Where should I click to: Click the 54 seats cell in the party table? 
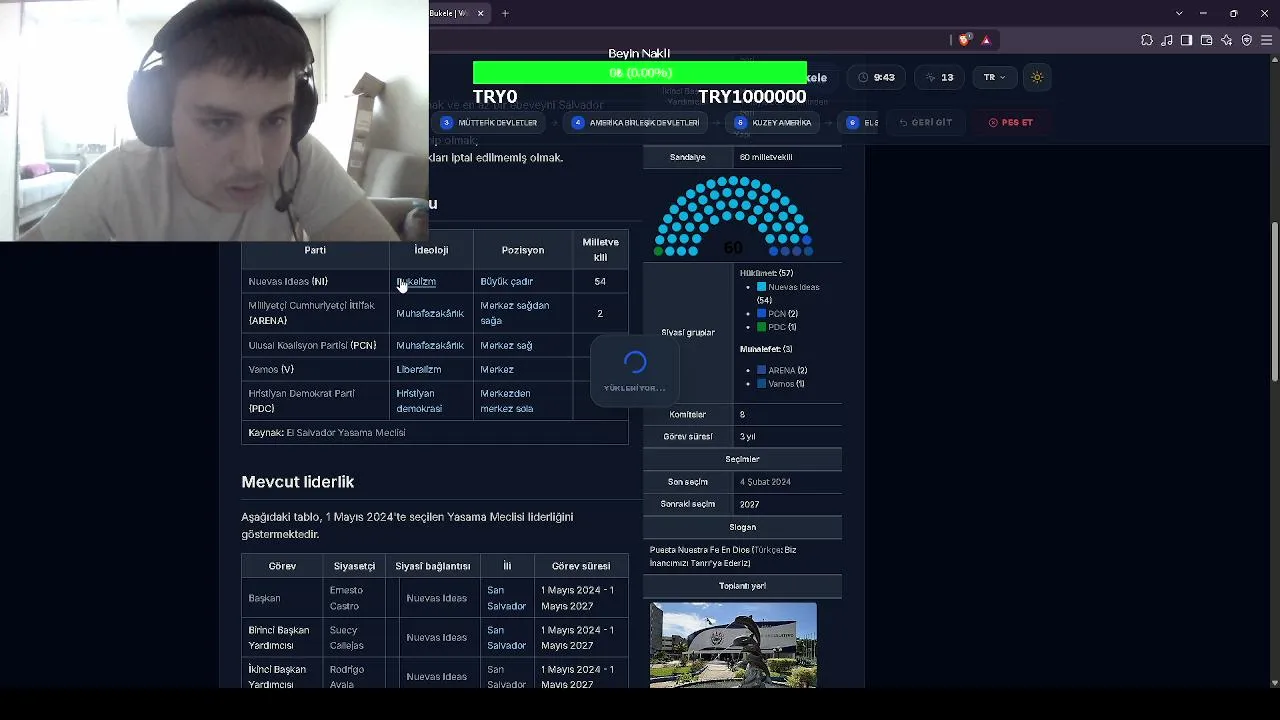(600, 282)
